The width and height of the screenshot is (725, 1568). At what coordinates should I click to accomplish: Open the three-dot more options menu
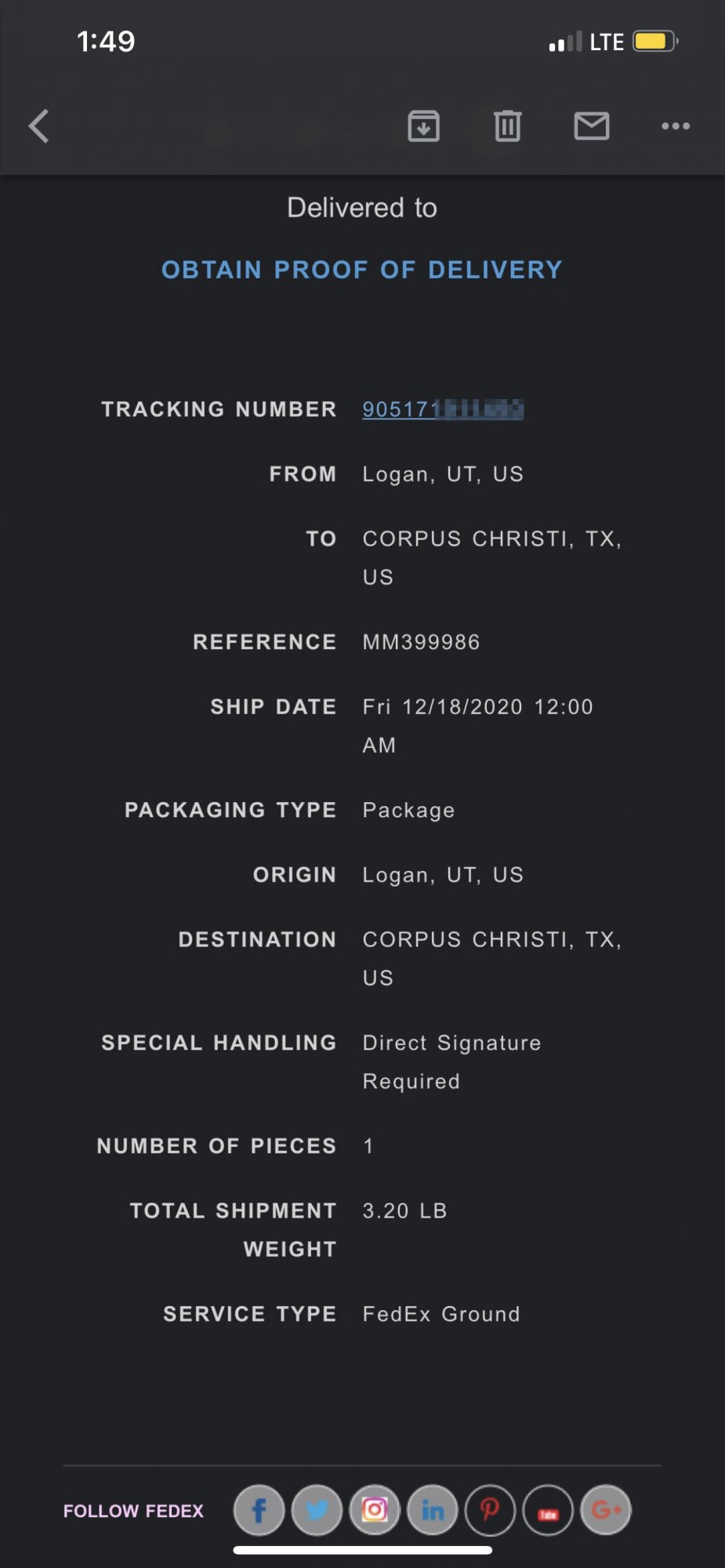tap(675, 126)
